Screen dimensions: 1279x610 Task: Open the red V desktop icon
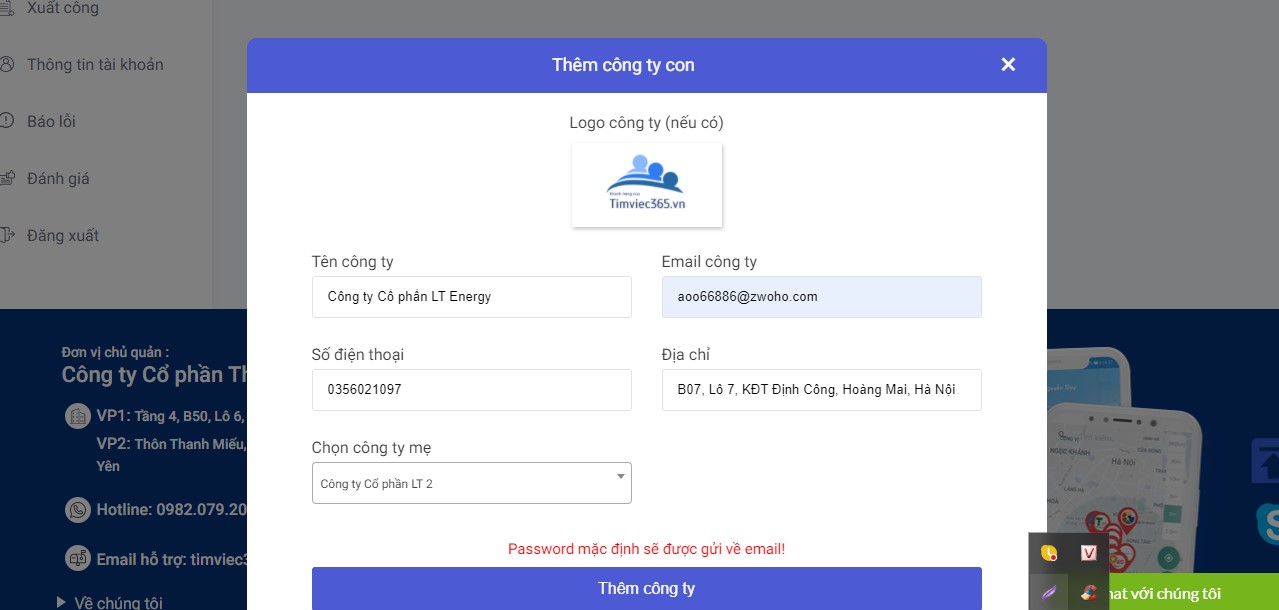pyautogui.click(x=1087, y=552)
